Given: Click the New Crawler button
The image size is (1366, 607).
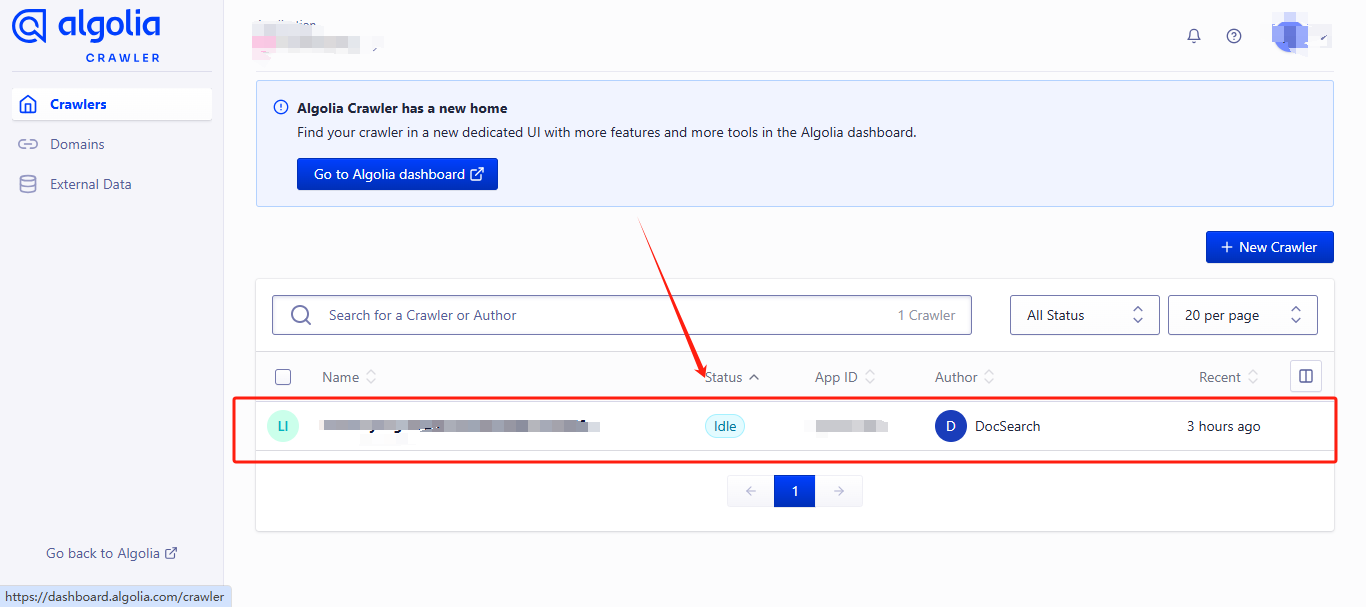Looking at the screenshot, I should (1269, 247).
